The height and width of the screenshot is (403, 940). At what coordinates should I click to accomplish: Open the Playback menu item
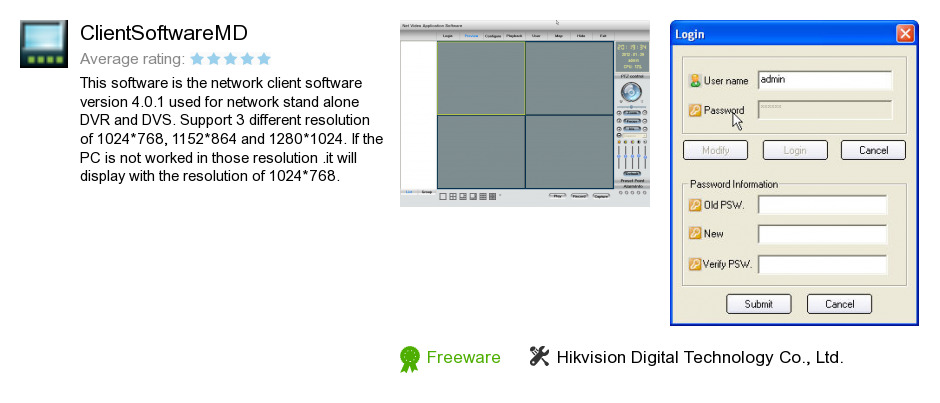(x=514, y=36)
